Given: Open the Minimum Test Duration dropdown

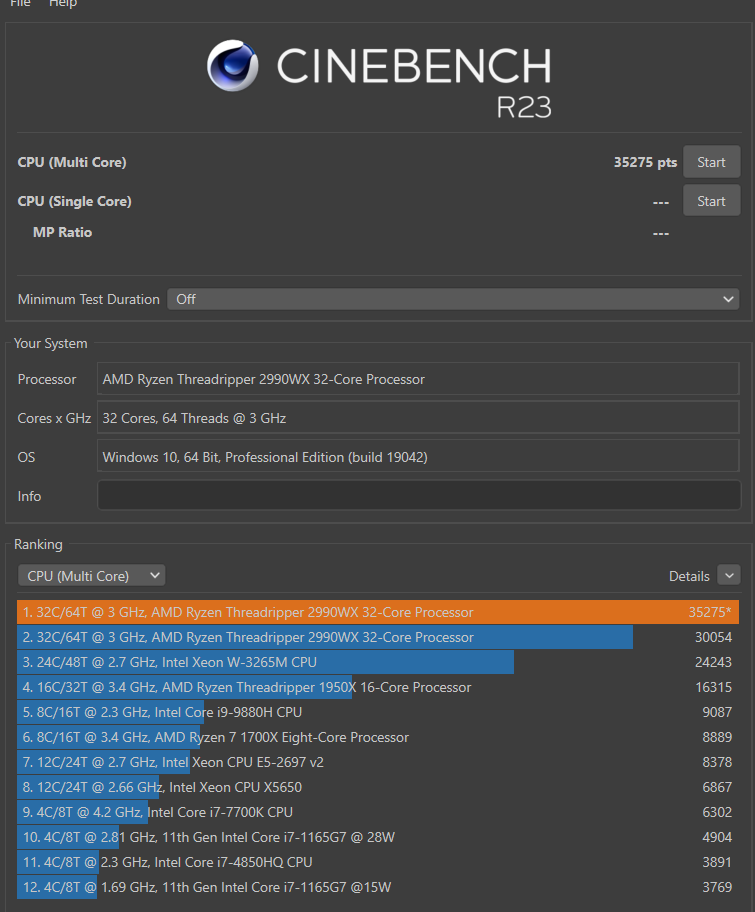Looking at the screenshot, I should coord(453,299).
